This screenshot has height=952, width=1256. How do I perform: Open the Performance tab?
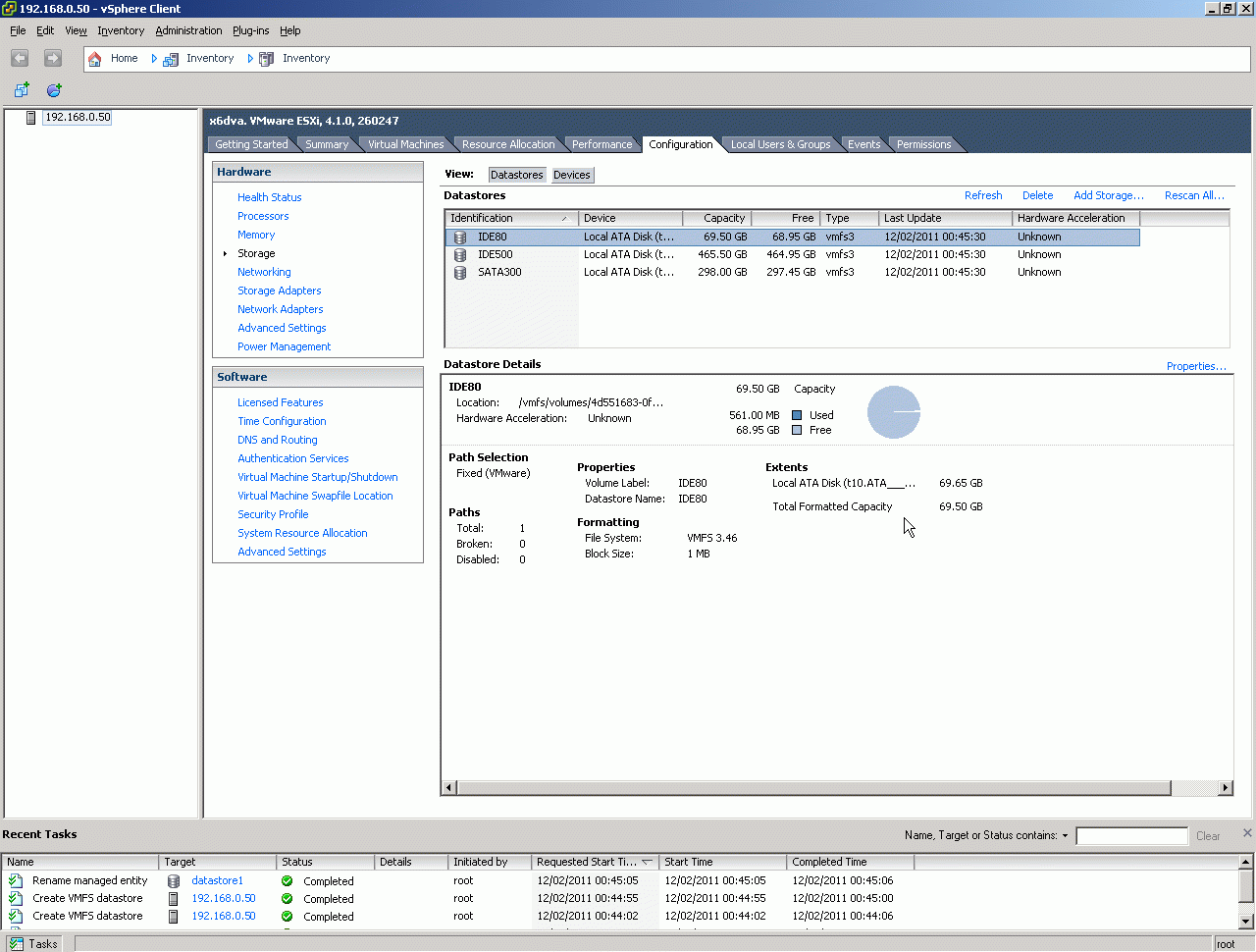pyautogui.click(x=602, y=144)
